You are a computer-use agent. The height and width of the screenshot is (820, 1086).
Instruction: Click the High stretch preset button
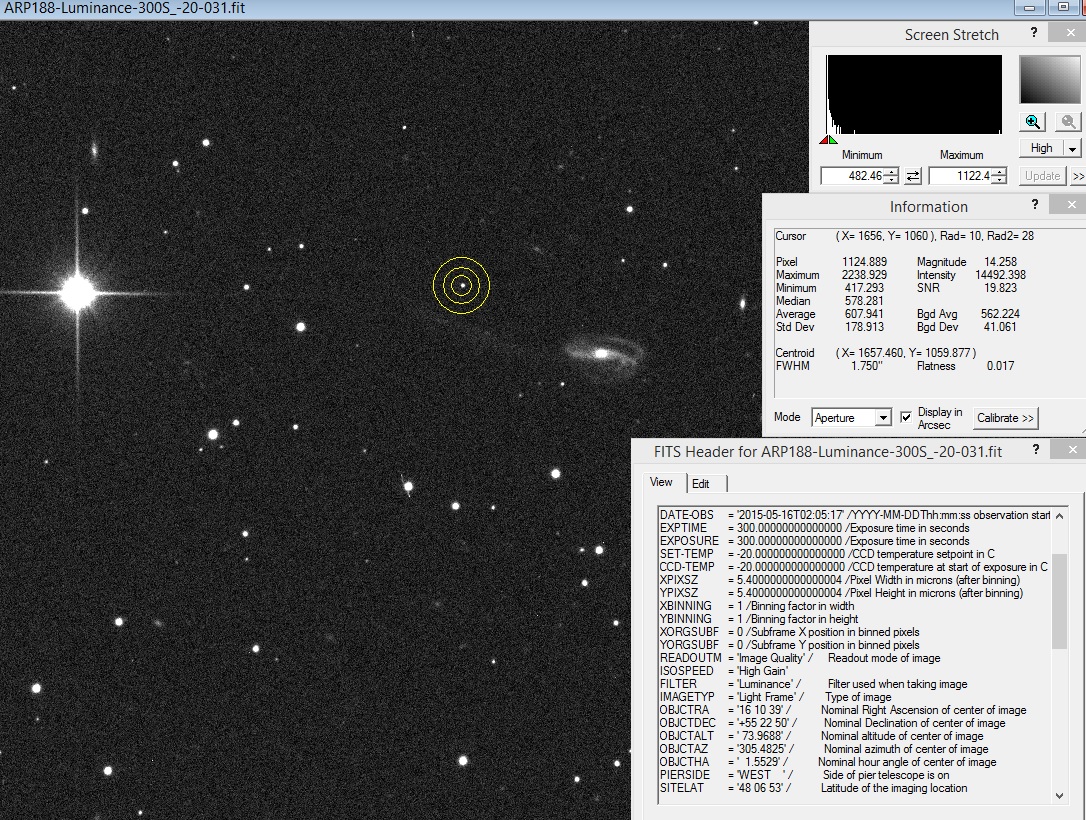[1041, 148]
